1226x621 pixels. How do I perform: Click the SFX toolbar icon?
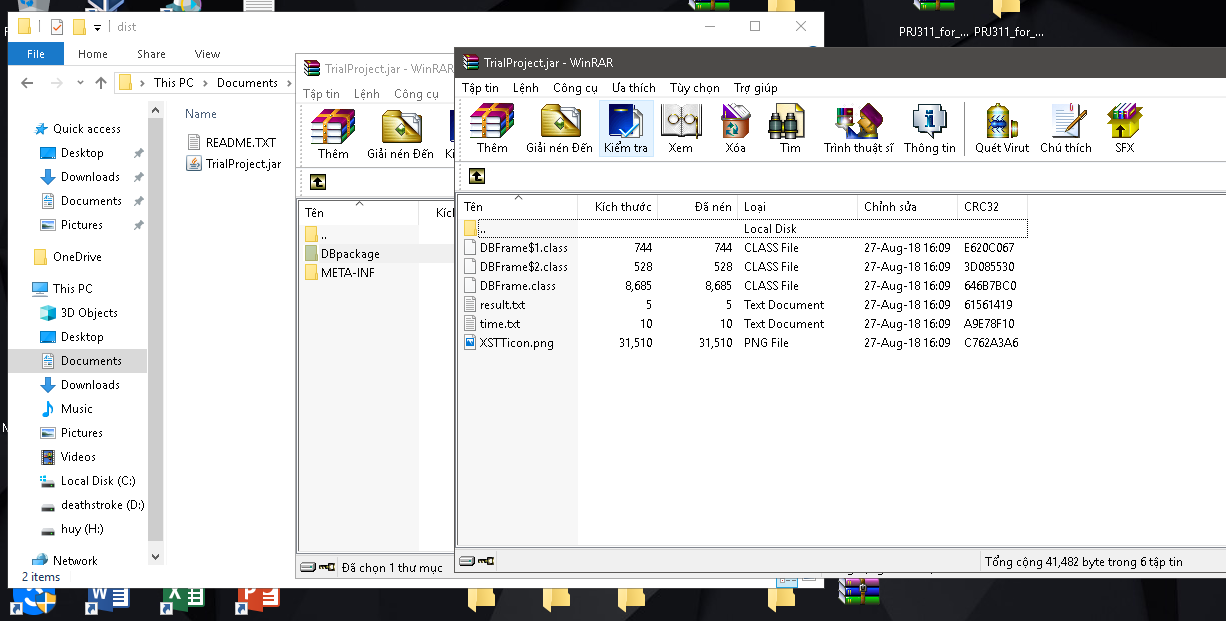[x=1124, y=129]
